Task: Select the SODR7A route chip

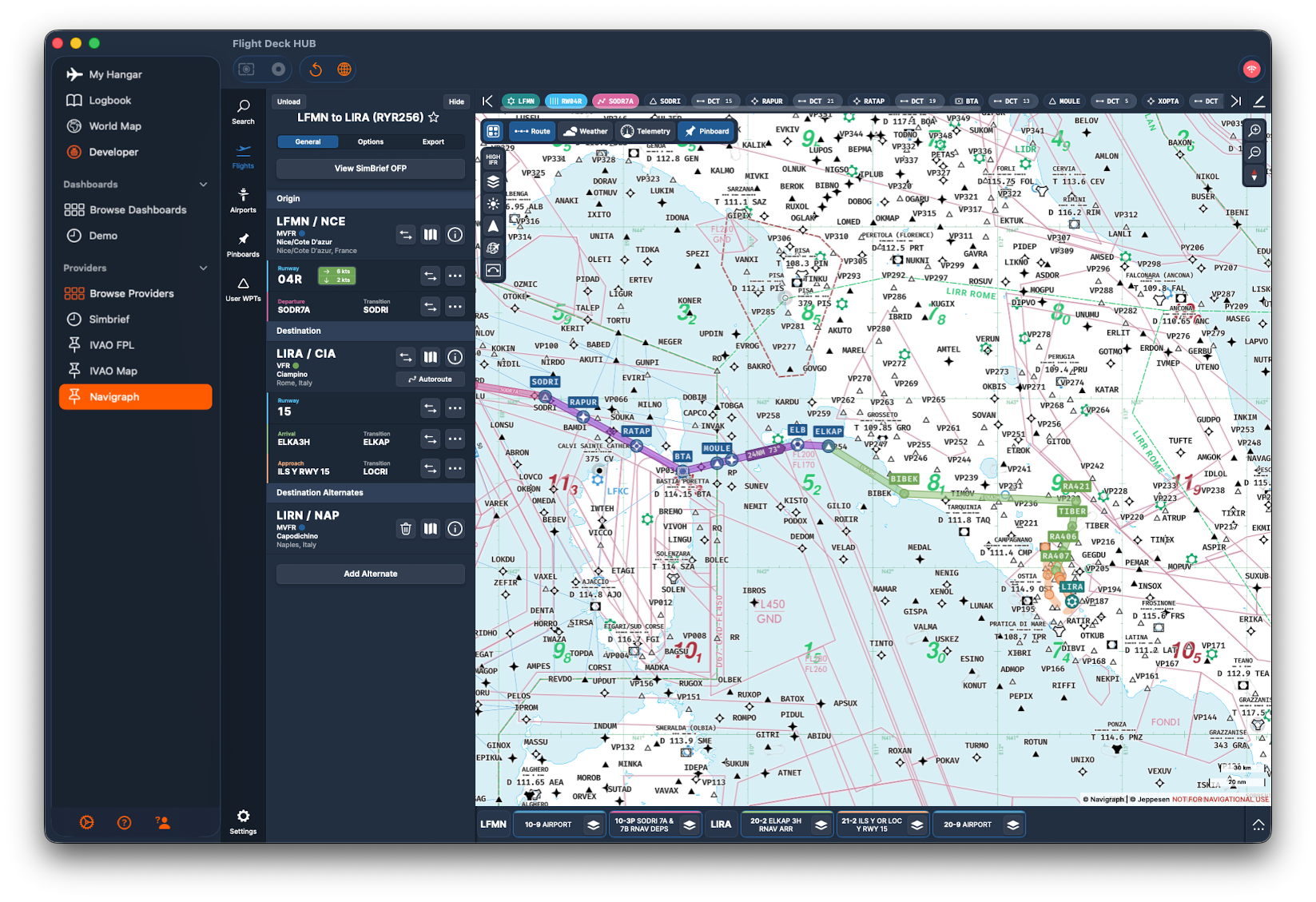Action: pyautogui.click(x=614, y=101)
